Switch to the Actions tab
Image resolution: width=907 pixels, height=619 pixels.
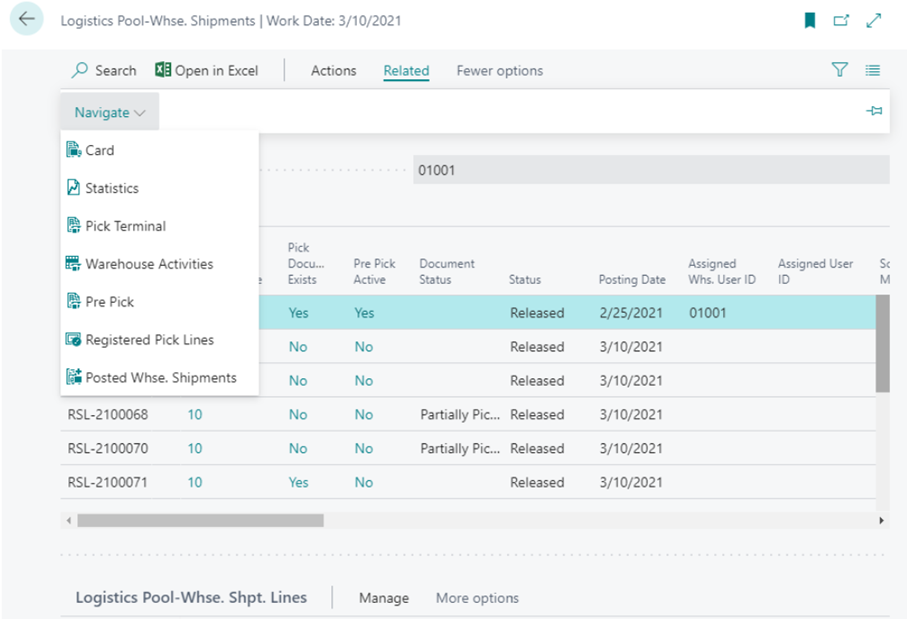click(x=333, y=70)
